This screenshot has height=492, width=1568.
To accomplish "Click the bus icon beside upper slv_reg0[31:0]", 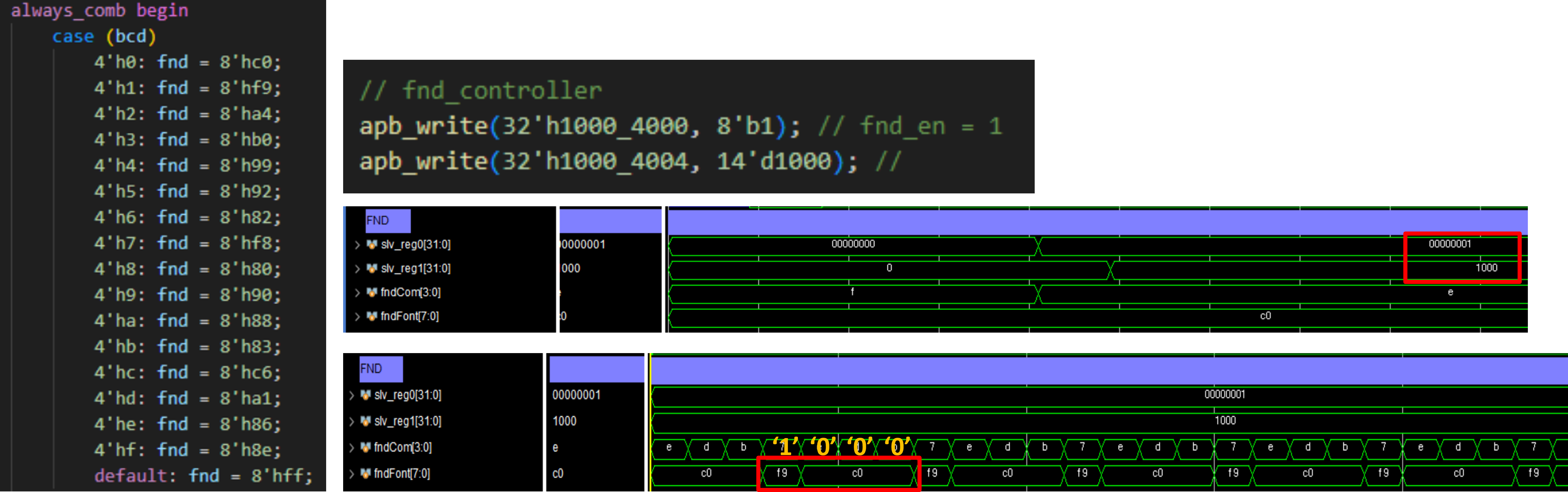I will point(371,244).
